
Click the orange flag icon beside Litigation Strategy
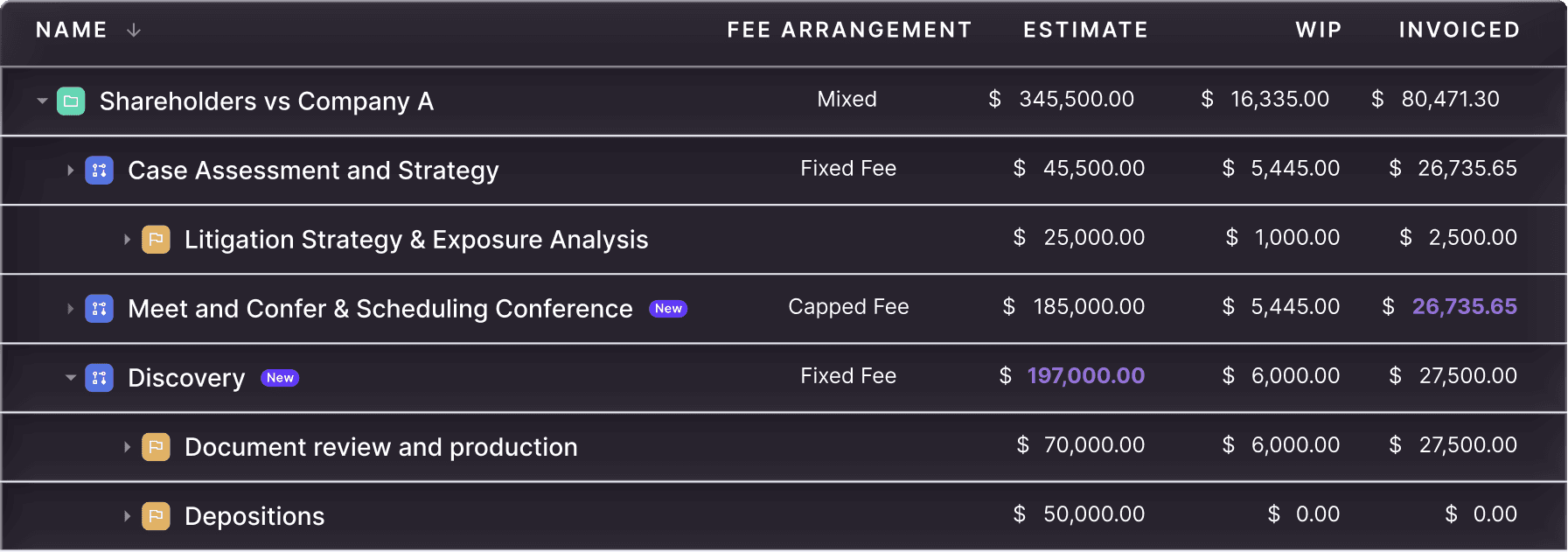pos(156,239)
